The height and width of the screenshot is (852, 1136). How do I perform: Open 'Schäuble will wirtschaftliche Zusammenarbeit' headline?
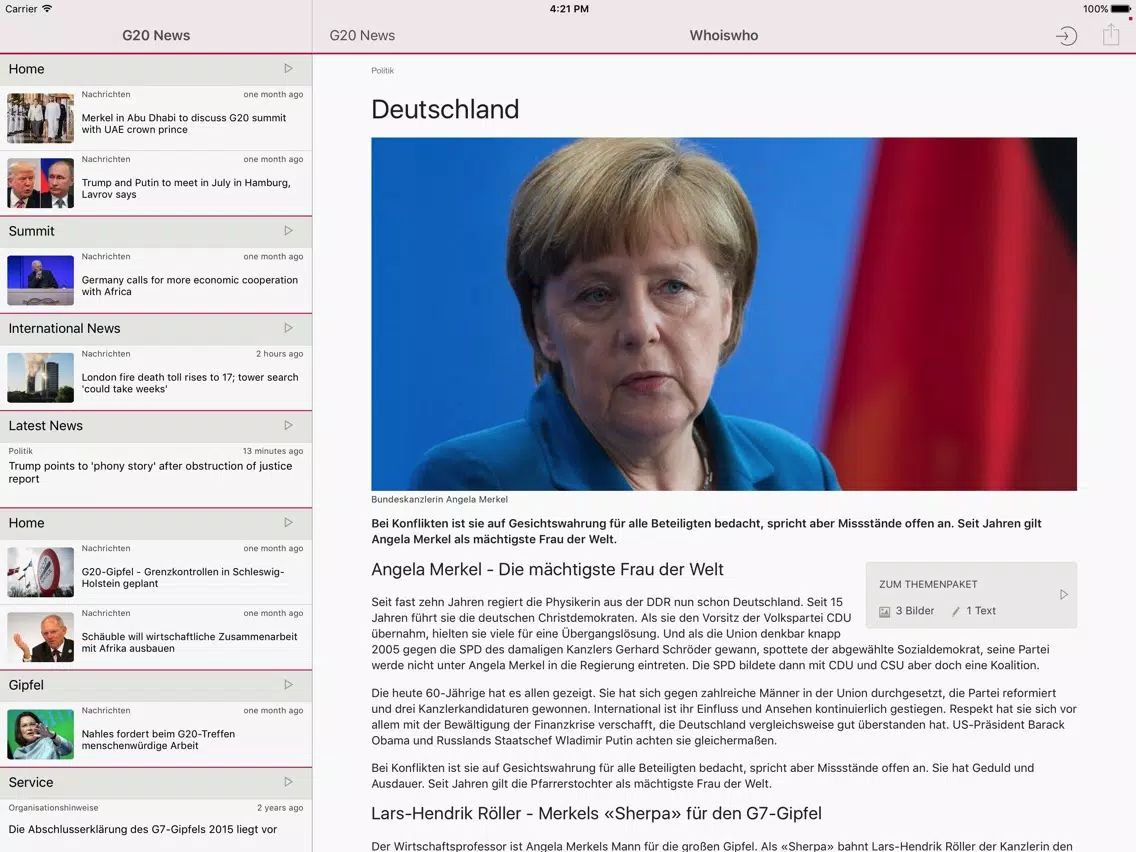coord(189,643)
